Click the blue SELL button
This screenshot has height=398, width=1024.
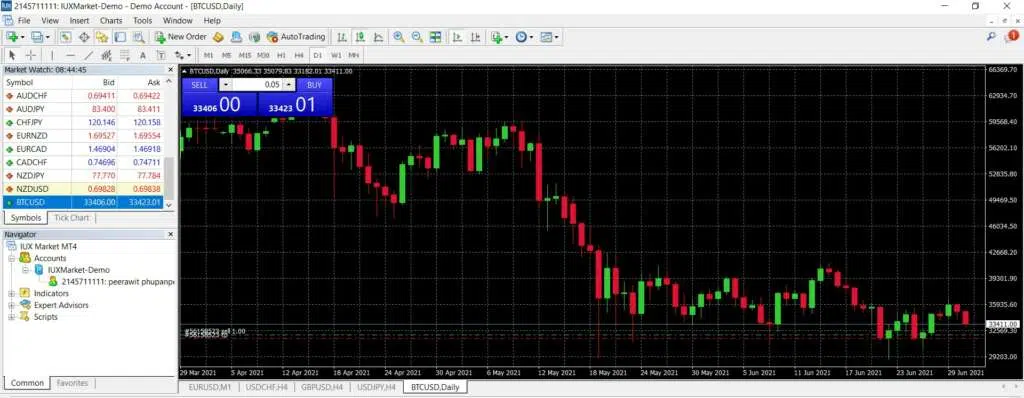(200, 85)
